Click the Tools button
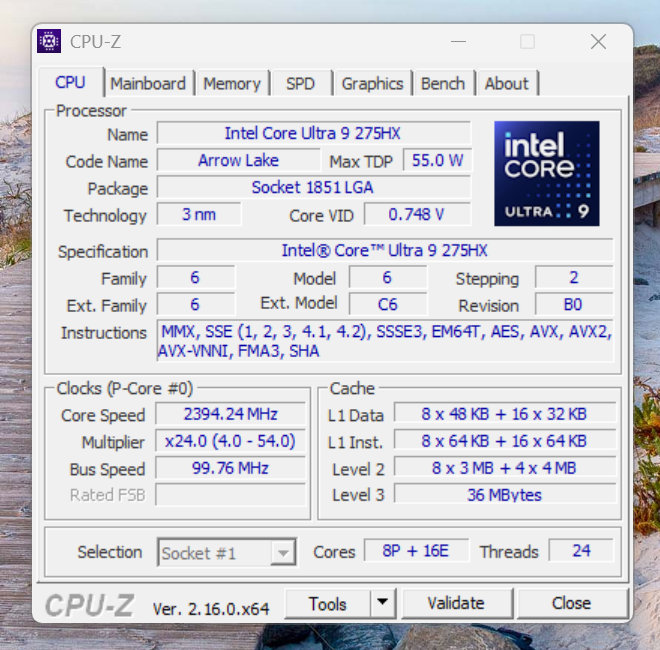This screenshot has height=650, width=660. (x=328, y=603)
